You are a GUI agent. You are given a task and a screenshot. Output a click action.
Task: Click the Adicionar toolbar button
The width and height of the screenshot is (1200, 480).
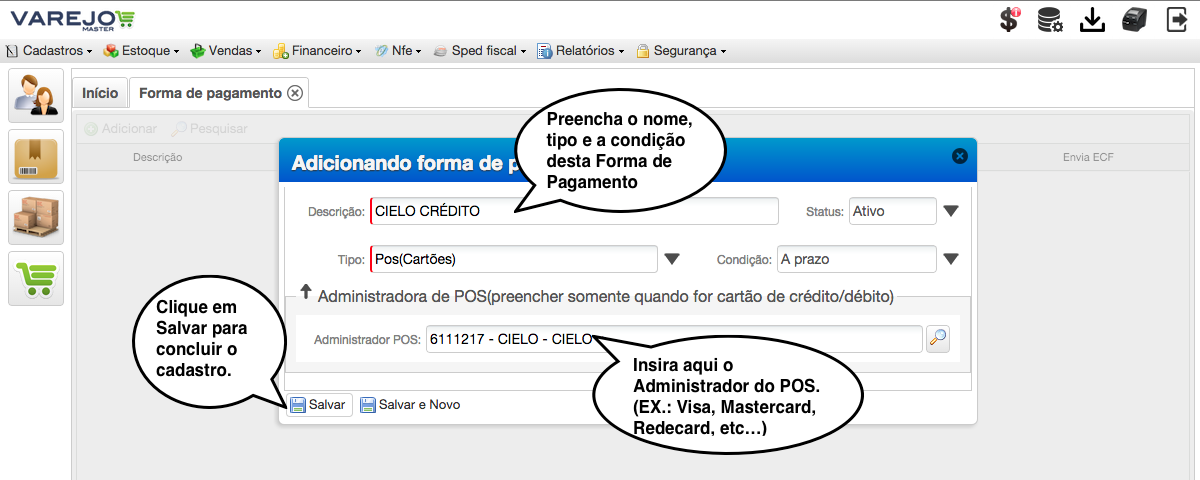tap(121, 129)
